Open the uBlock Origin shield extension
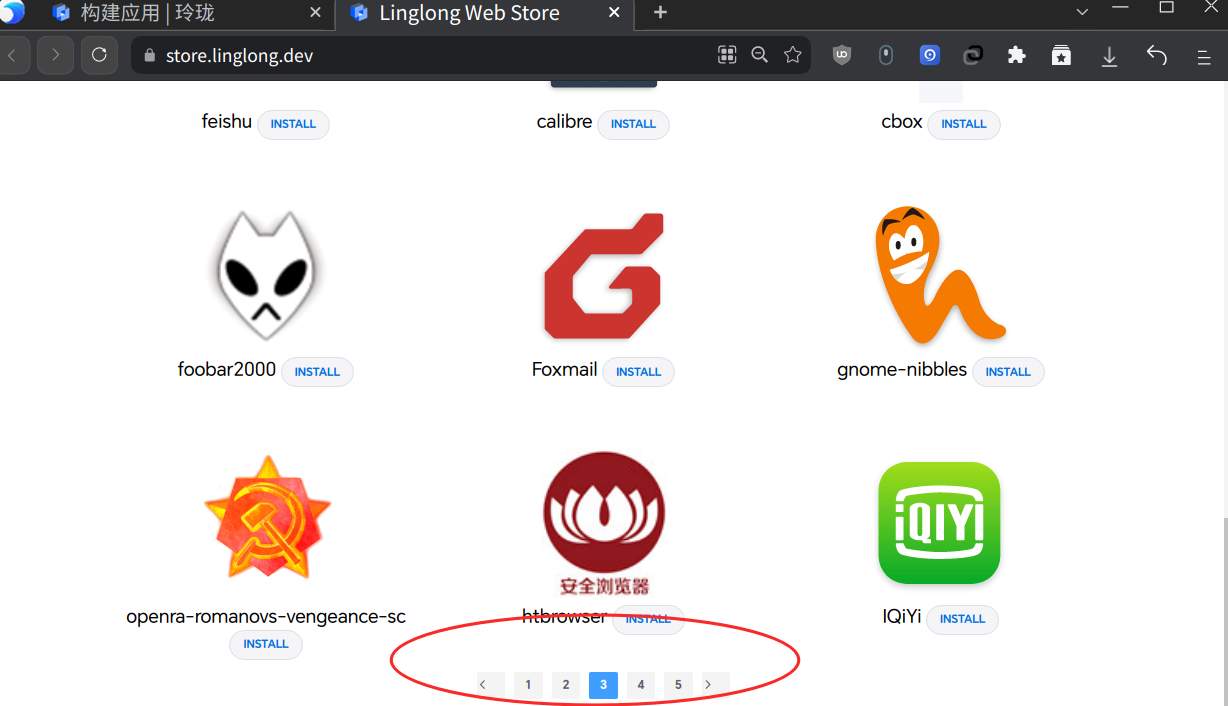 click(842, 56)
